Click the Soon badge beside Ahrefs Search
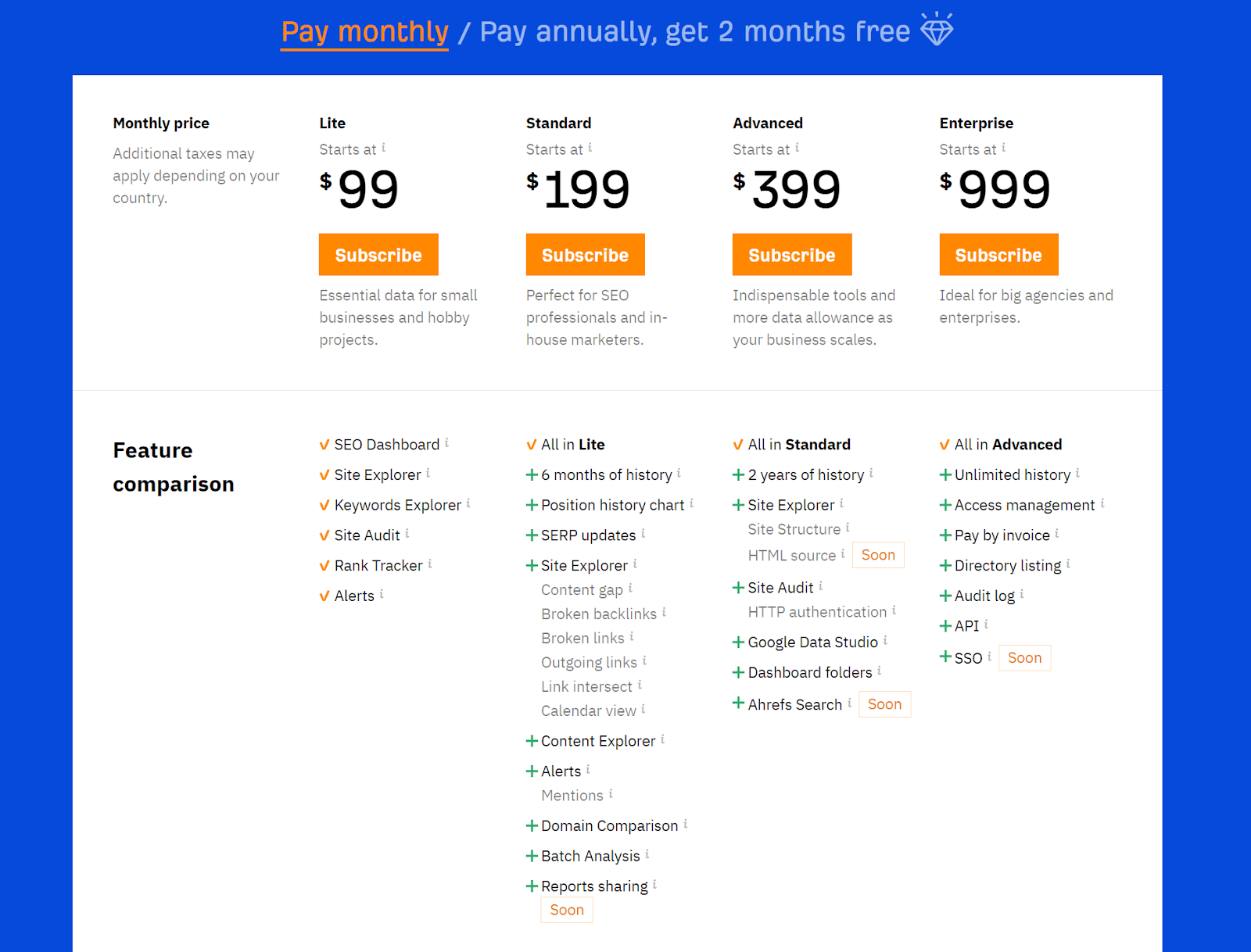 (884, 704)
